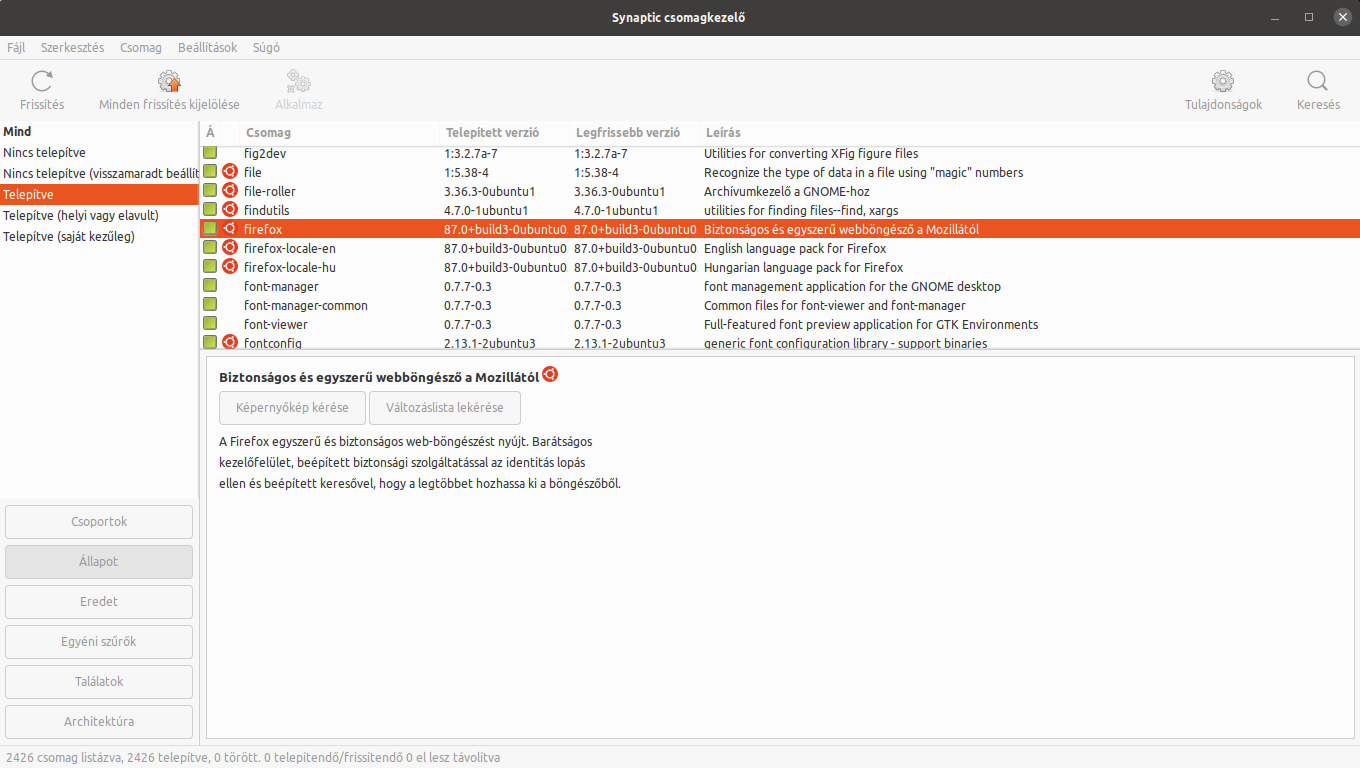Toggle the status box for findutils
This screenshot has height=768, width=1360.
coord(210,210)
